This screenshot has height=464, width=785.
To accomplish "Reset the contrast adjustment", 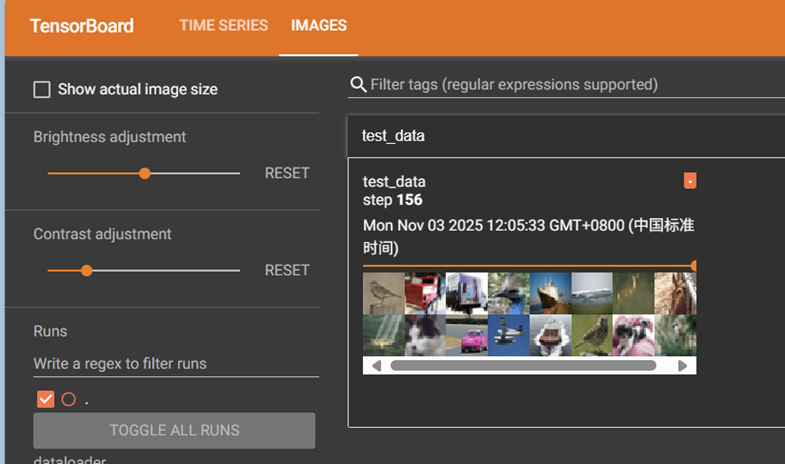I will 287,270.
